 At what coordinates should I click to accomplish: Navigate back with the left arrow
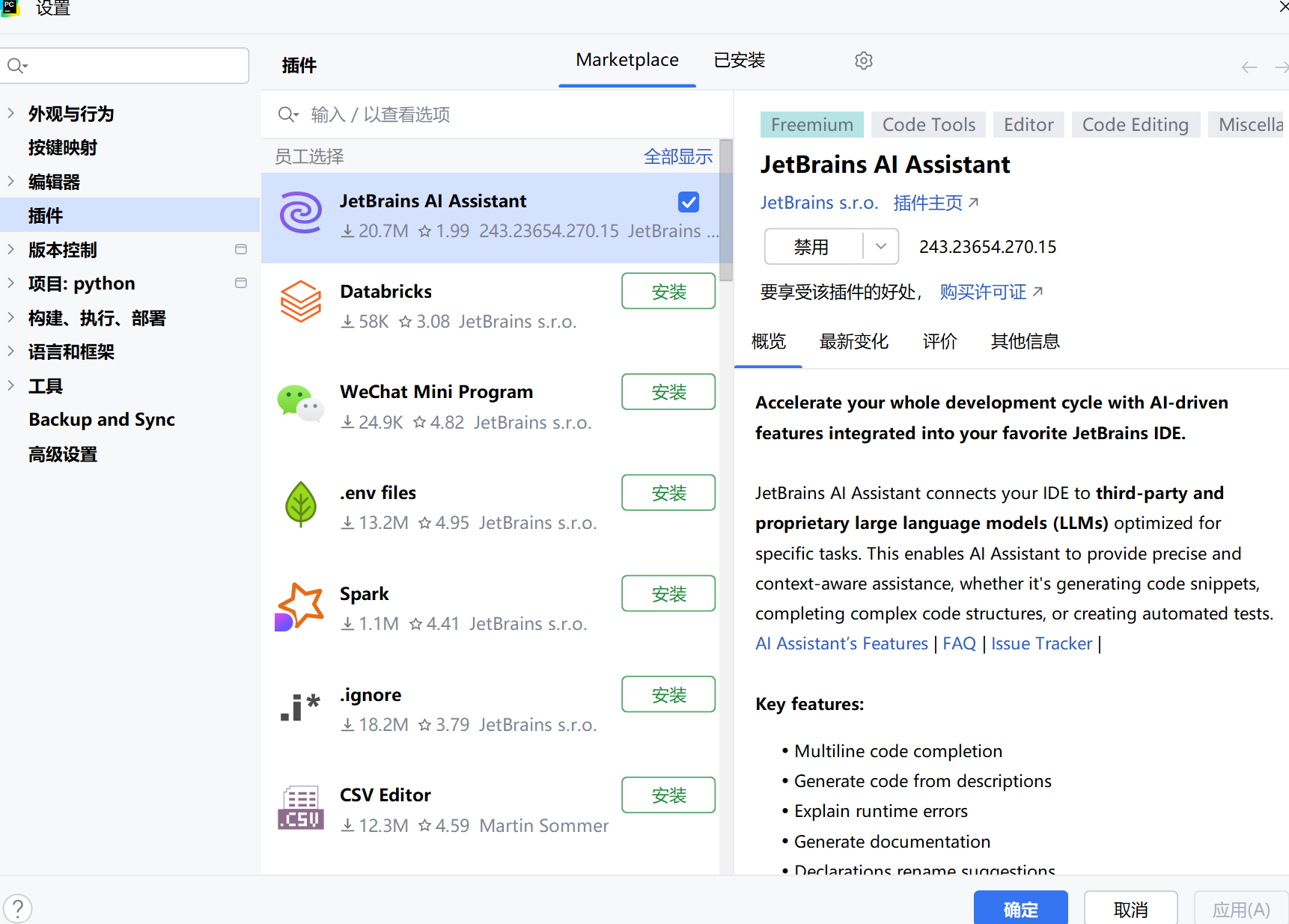tap(1249, 67)
